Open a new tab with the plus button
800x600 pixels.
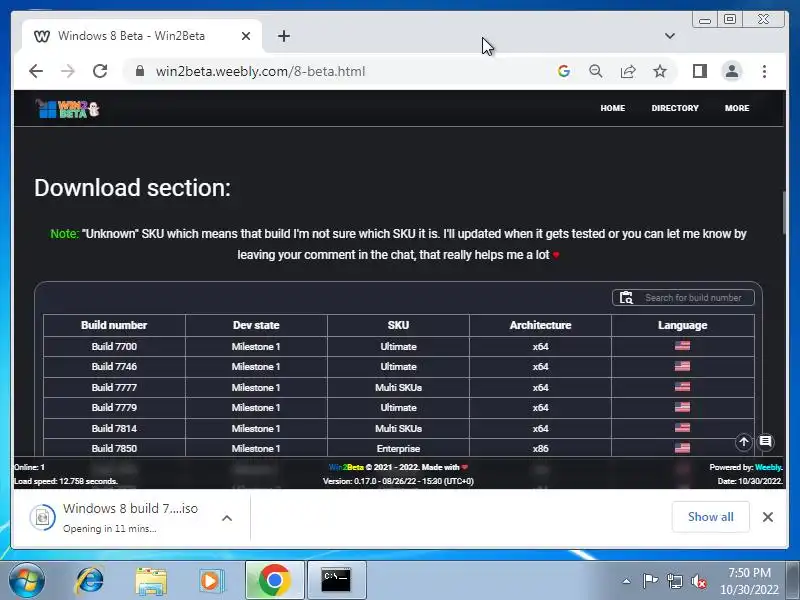pyautogui.click(x=284, y=36)
